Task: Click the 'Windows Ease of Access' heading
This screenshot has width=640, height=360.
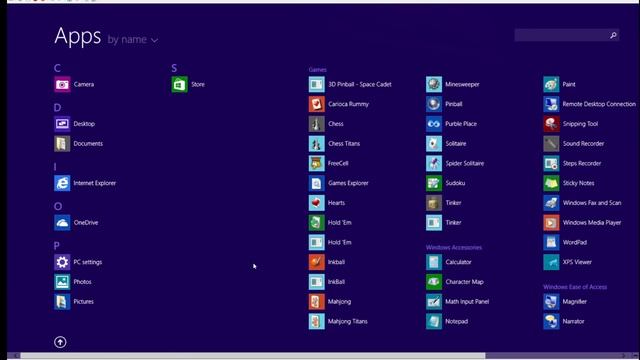Action: (x=575, y=287)
